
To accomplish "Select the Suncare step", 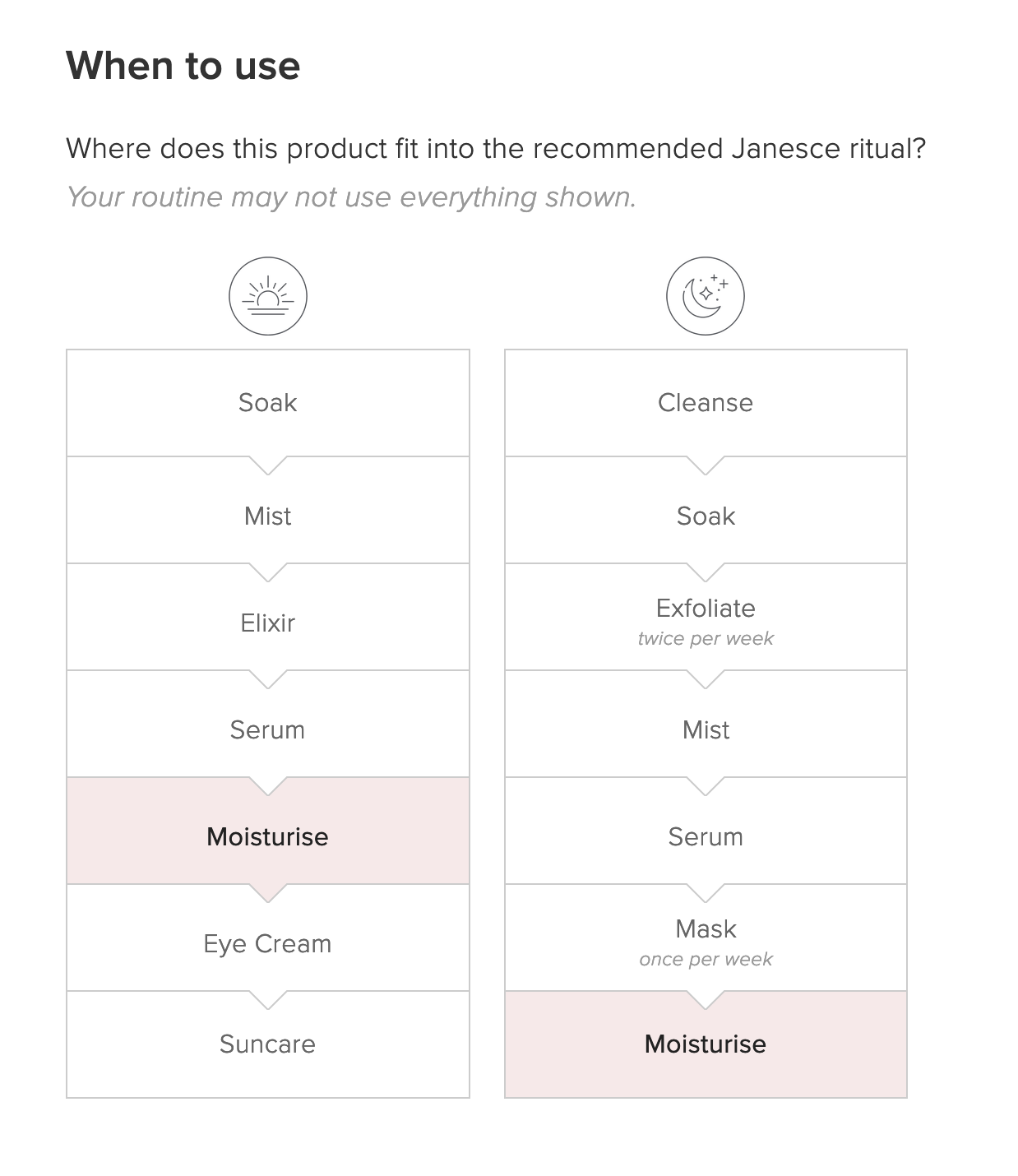I will pyautogui.click(x=267, y=1044).
